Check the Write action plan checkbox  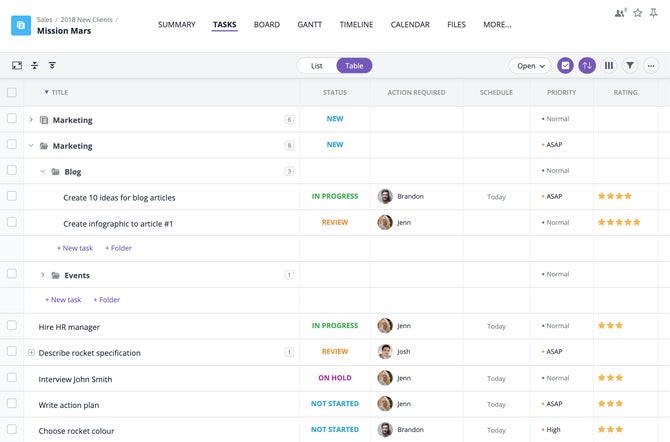pyautogui.click(x=12, y=403)
